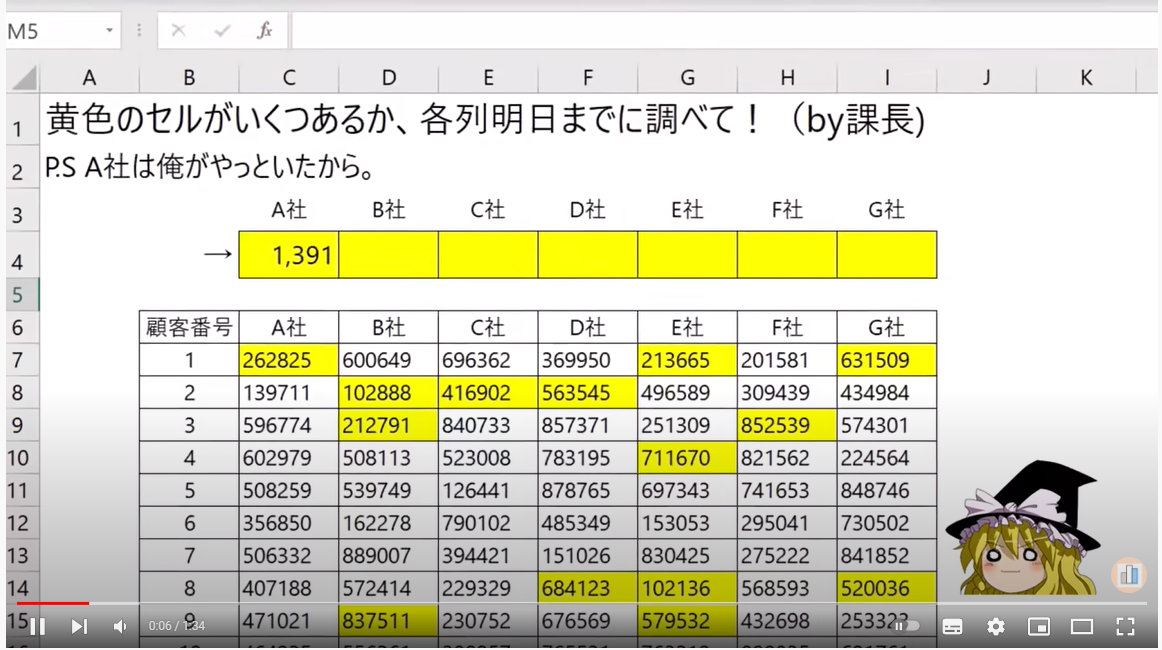
Task: Switch to theater mode view
Action: coord(1082,627)
